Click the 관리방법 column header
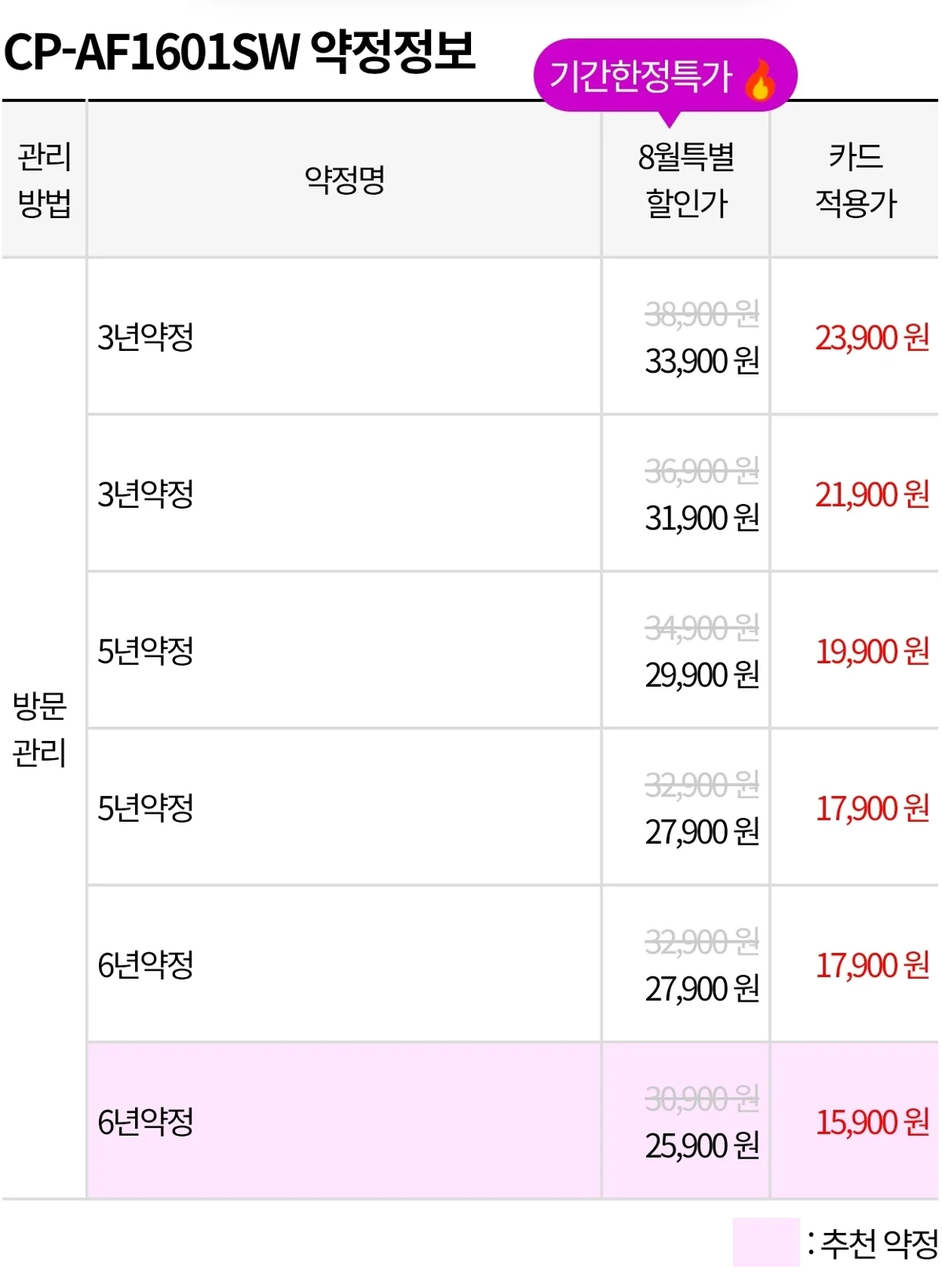 (44, 180)
